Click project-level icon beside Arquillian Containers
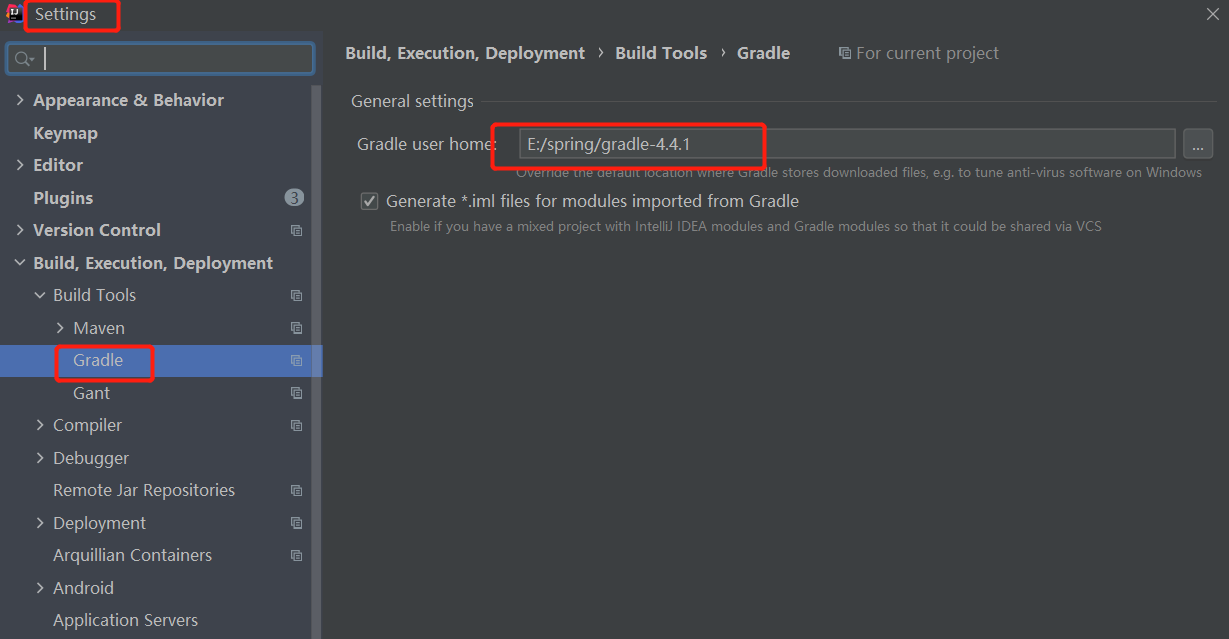 (296, 555)
